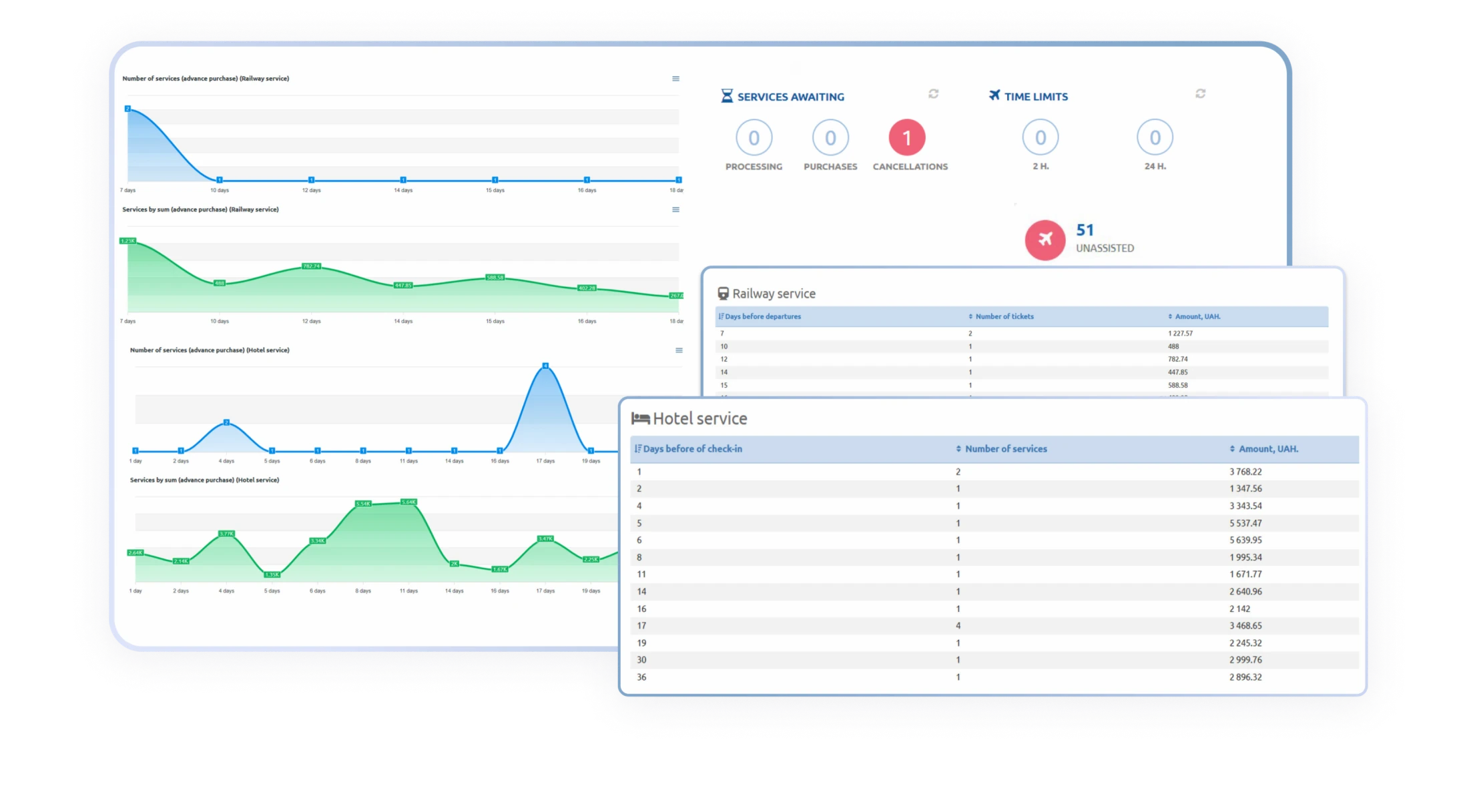Click the pink unassisted airplane icon
The height and width of the screenshot is (812, 1461).
(x=1045, y=240)
